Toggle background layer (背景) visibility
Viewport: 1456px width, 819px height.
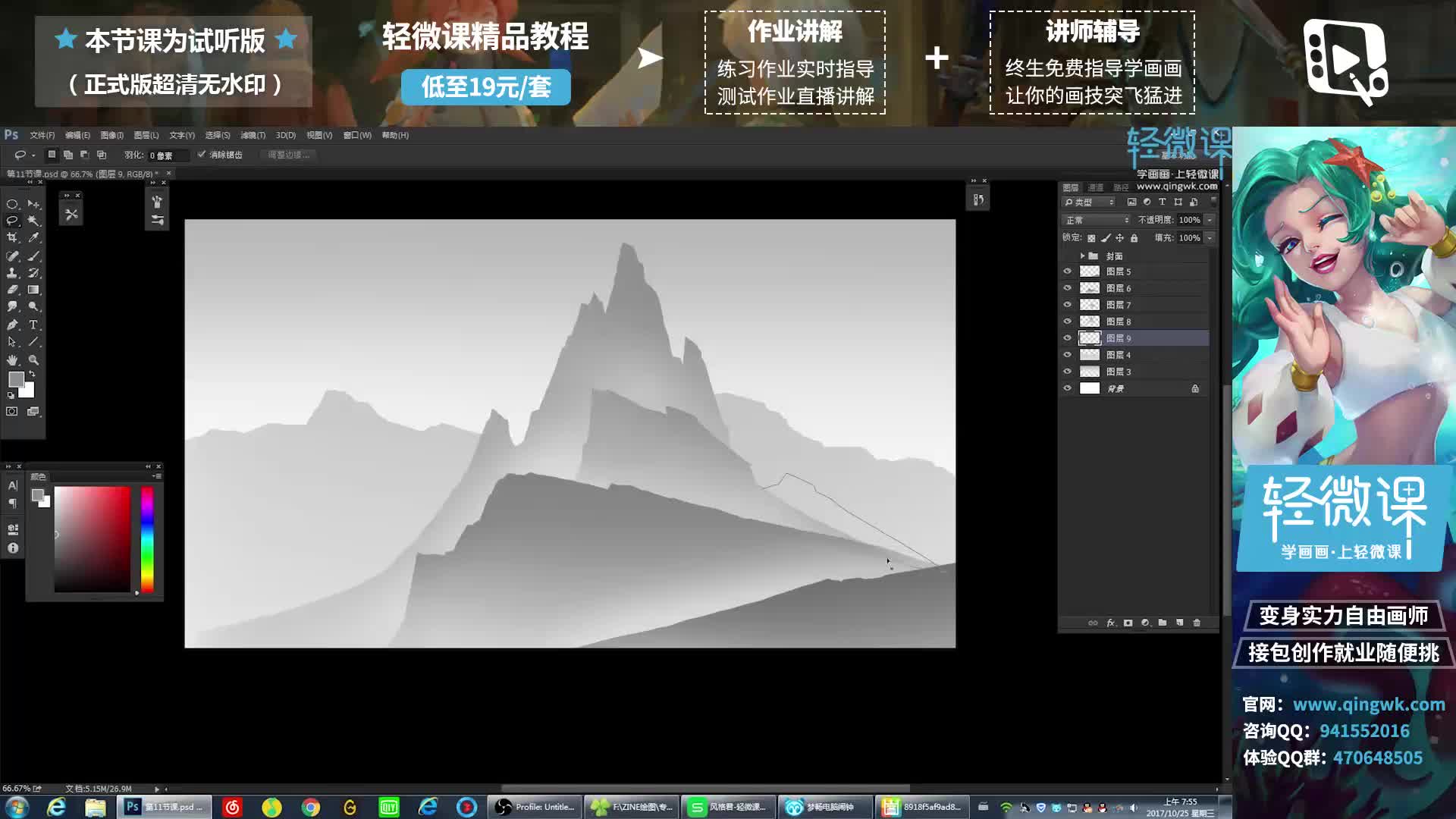(1067, 388)
